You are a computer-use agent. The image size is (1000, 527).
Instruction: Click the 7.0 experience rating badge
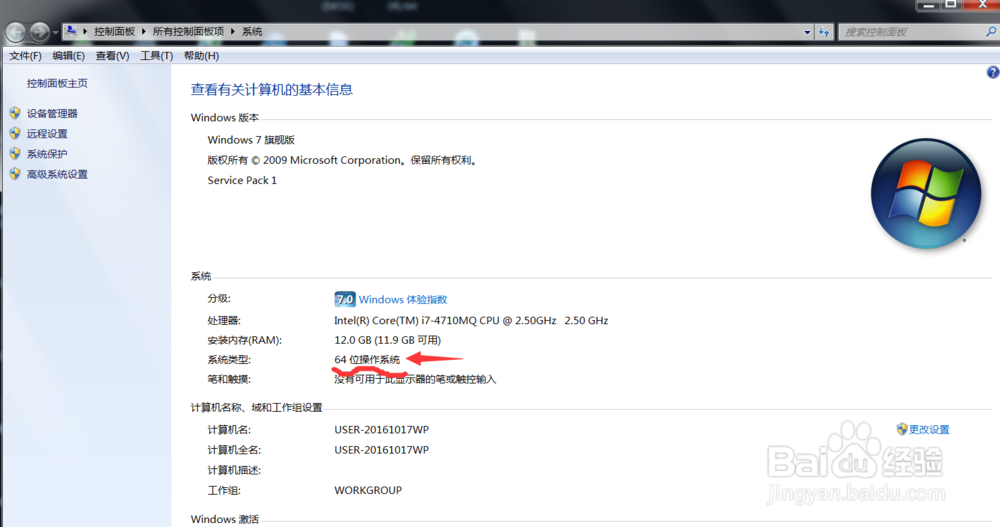pyautogui.click(x=344, y=299)
